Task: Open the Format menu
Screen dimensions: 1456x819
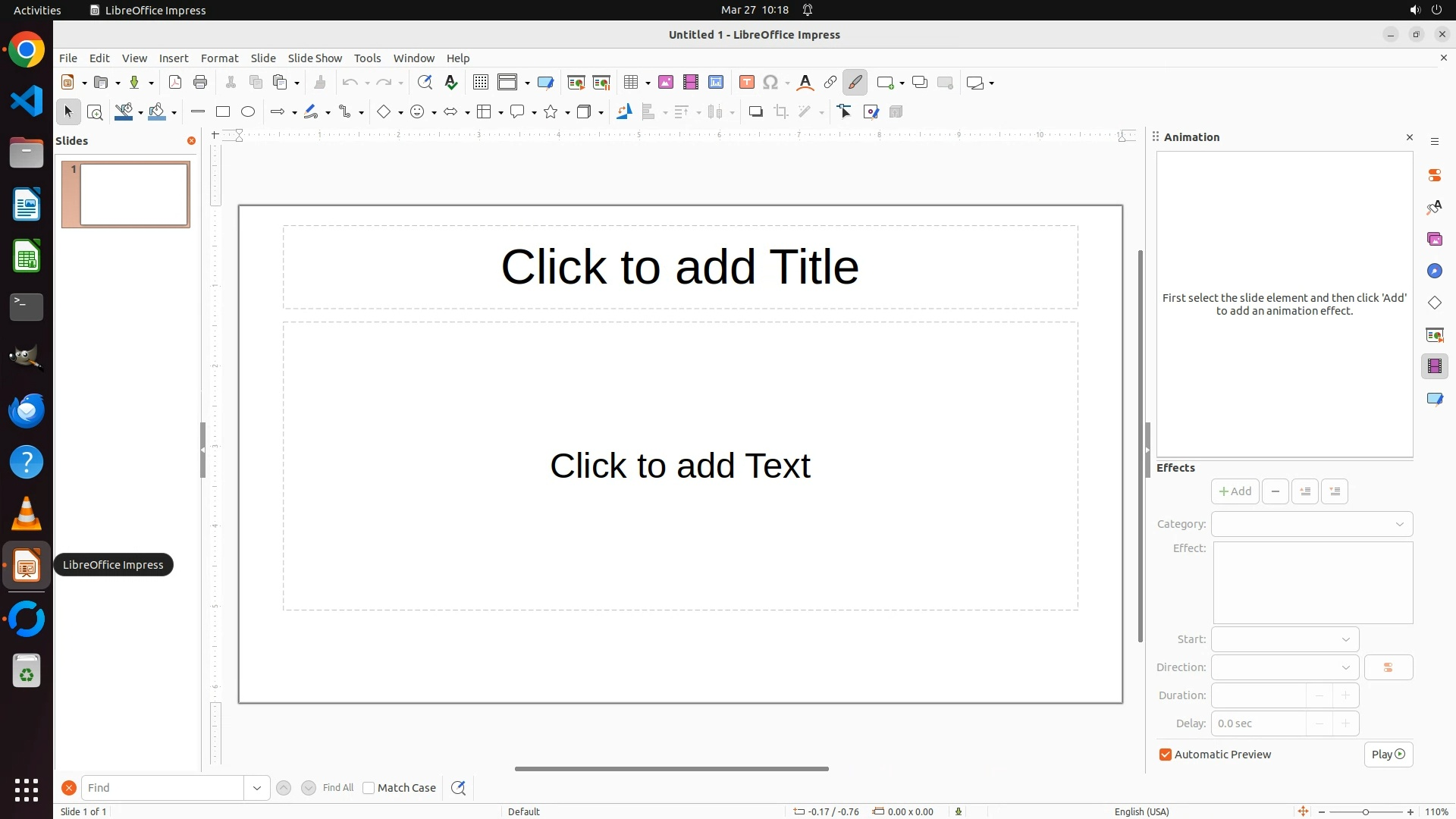Action: click(x=219, y=58)
